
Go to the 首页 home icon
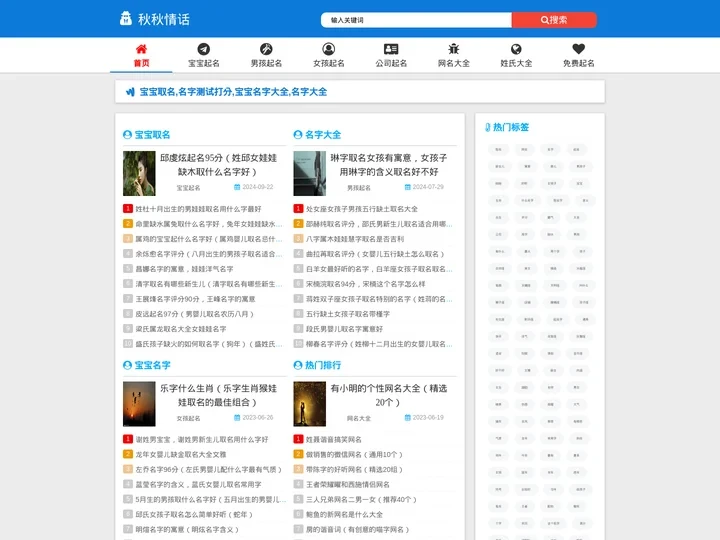[141, 49]
